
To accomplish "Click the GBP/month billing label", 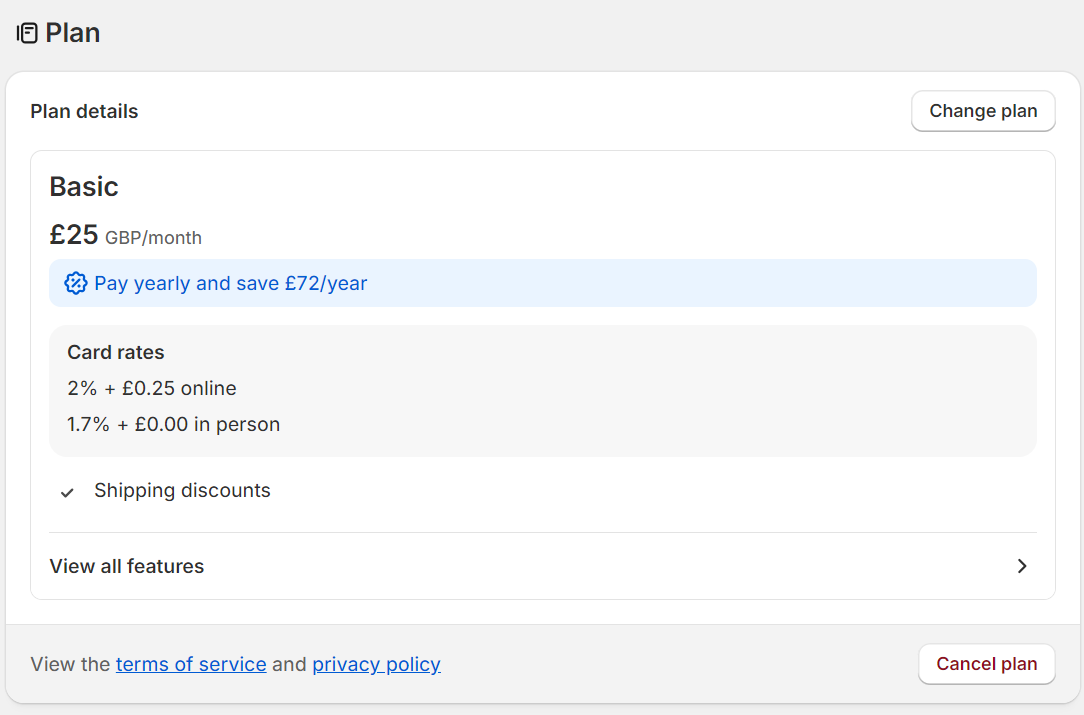I will click(x=153, y=238).
